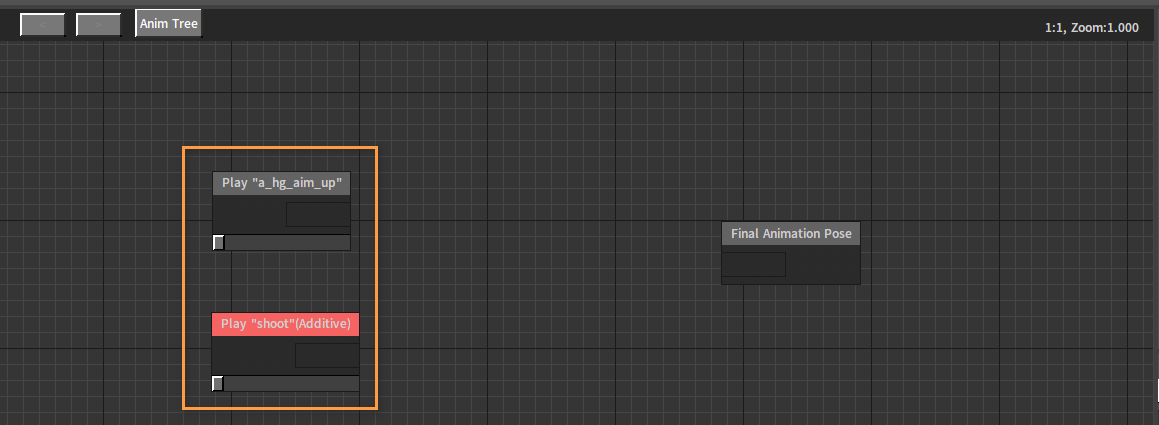This screenshot has height=425, width=1159.
Task: Click the dark body of the "shoot" node
Action: 252,356
